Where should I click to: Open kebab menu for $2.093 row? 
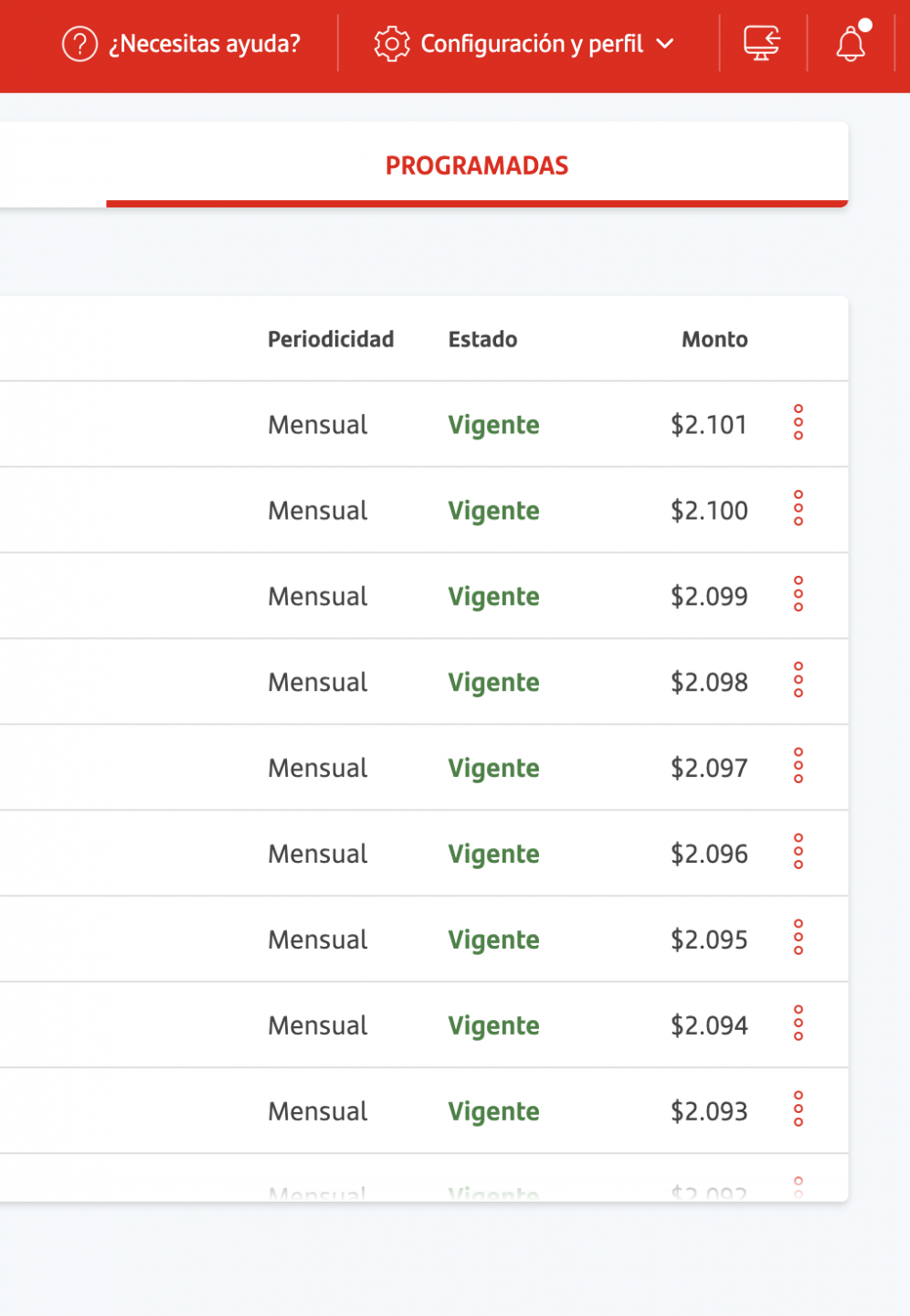coord(799,1109)
